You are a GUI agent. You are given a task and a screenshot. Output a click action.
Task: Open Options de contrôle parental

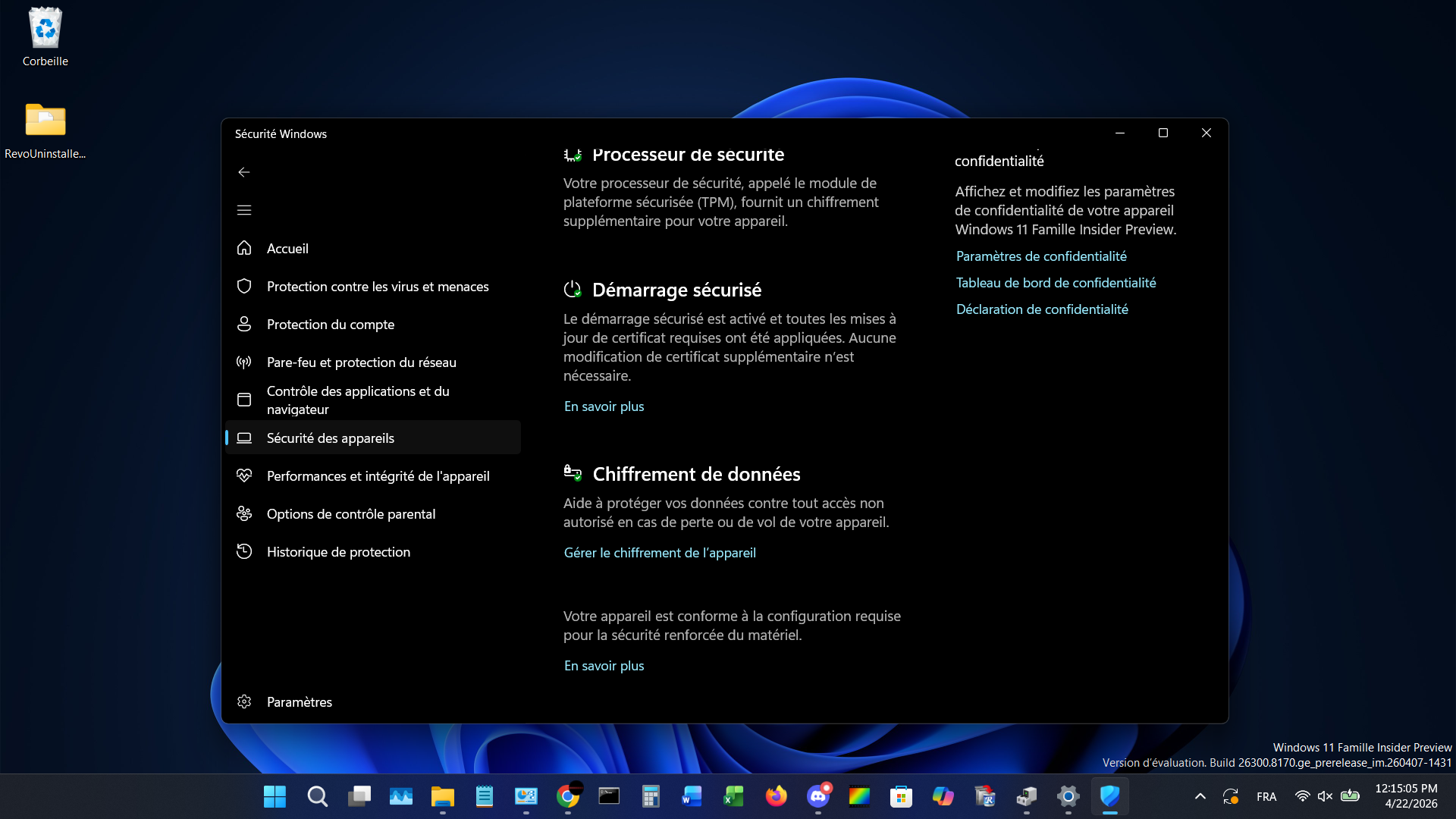(351, 513)
